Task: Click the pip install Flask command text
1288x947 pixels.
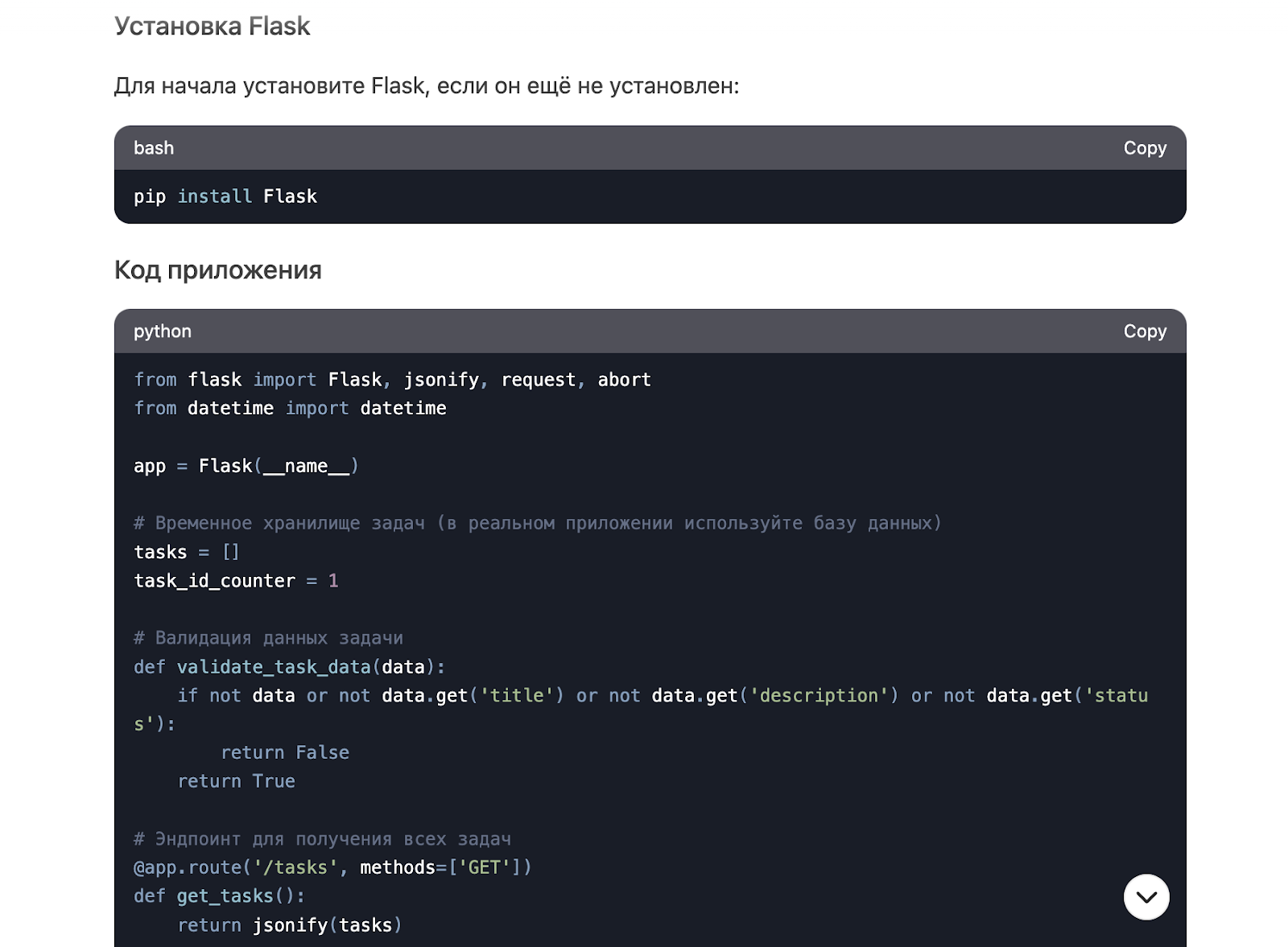Action: point(225,196)
